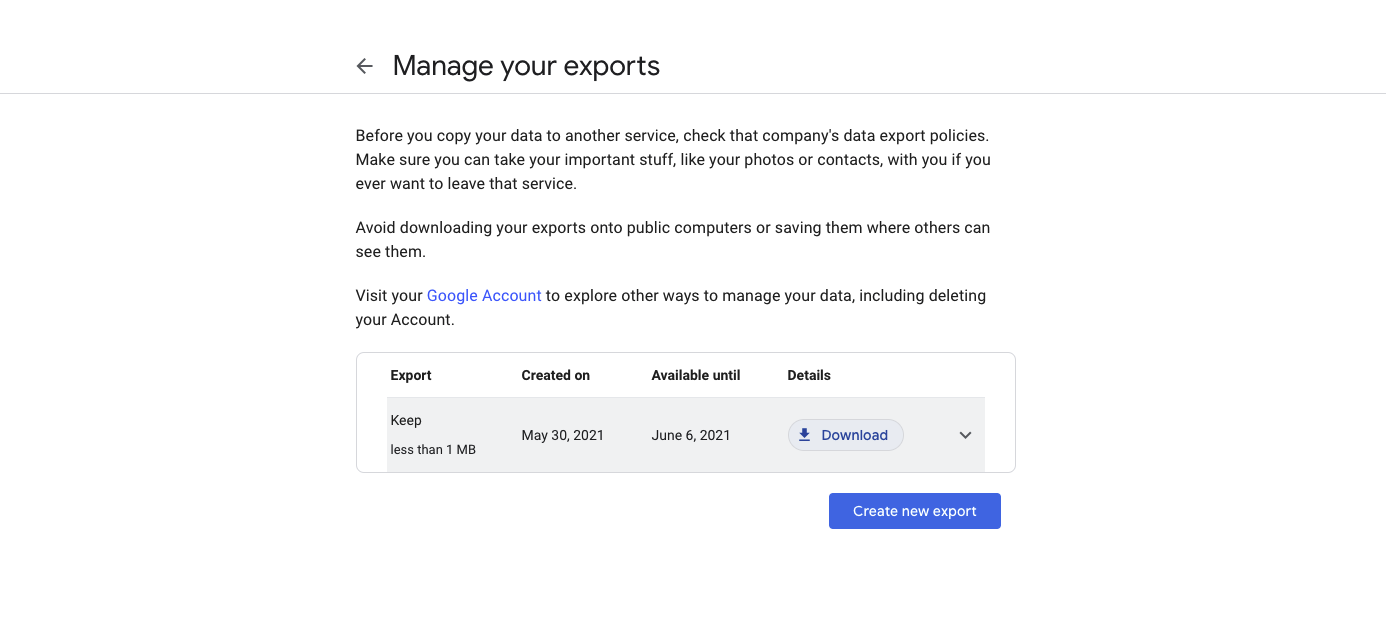Viewport: 1386px width, 639px height.
Task: Click blank area left of Create new export
Action: [x=600, y=511]
